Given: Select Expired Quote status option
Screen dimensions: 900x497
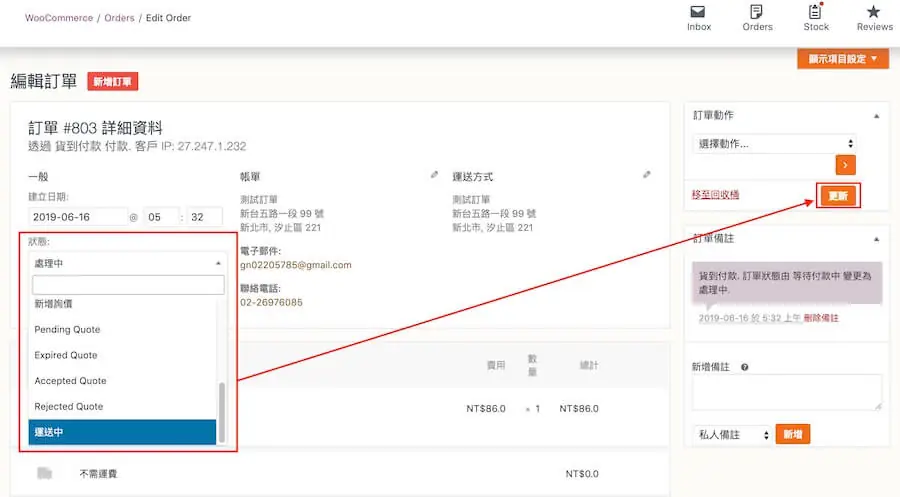Looking at the screenshot, I should 122,355.
